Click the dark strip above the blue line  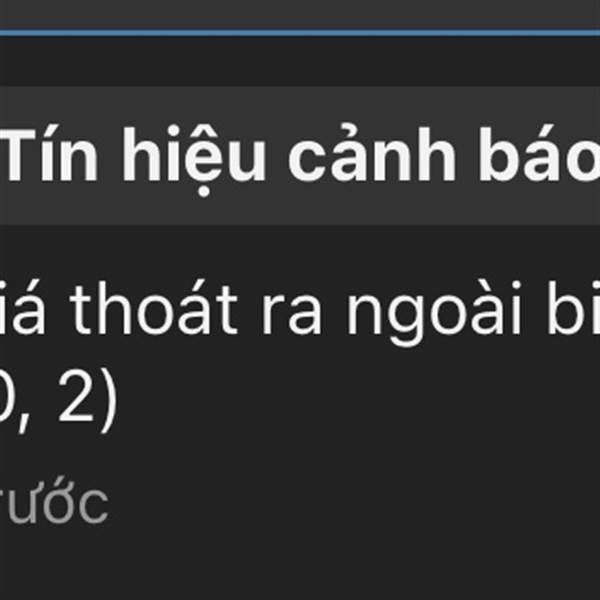point(300,15)
